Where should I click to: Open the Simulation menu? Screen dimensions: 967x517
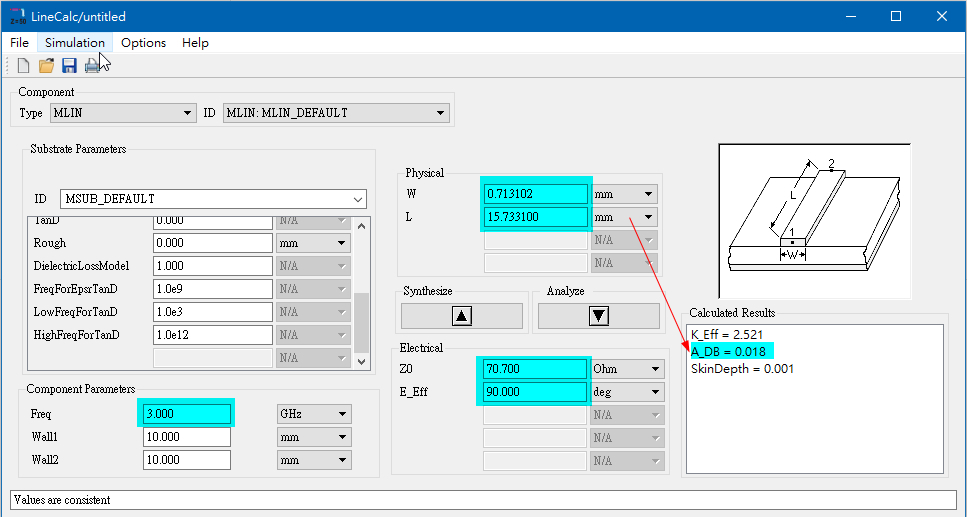(75, 43)
